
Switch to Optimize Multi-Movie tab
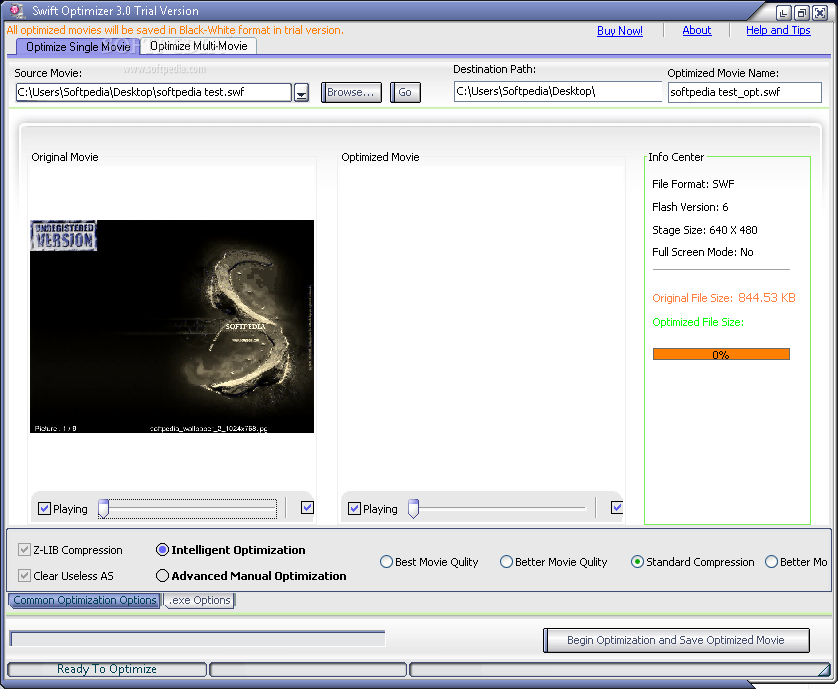pyautogui.click(x=198, y=46)
